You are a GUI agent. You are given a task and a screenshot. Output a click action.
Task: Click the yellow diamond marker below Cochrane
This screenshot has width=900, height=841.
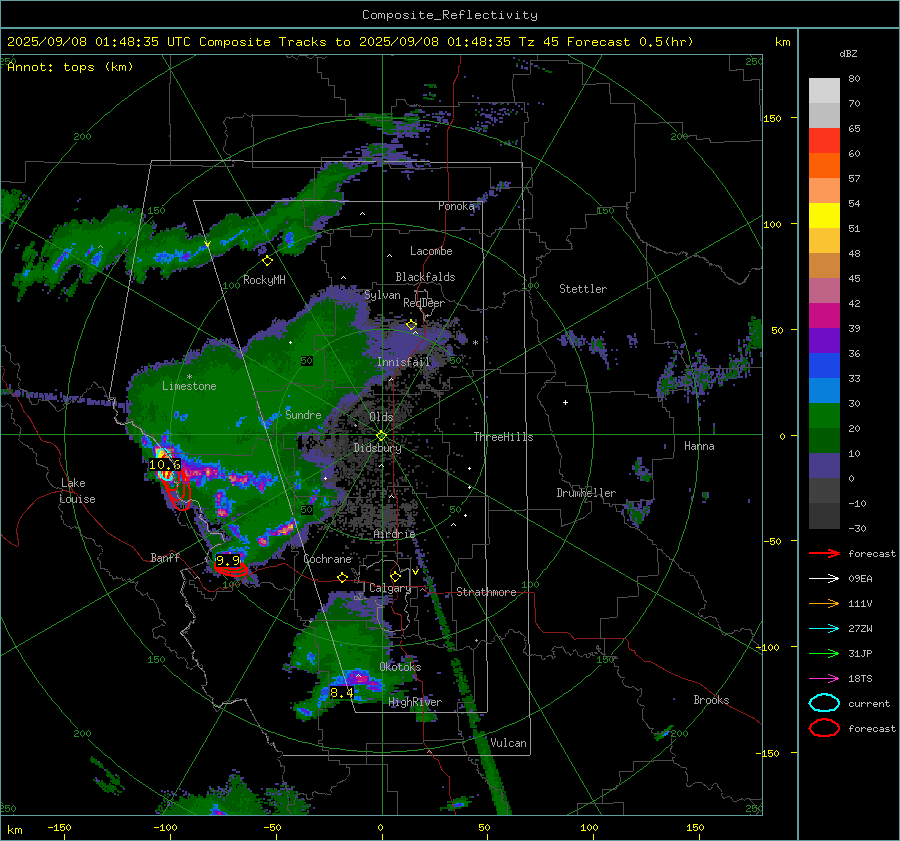[343, 578]
